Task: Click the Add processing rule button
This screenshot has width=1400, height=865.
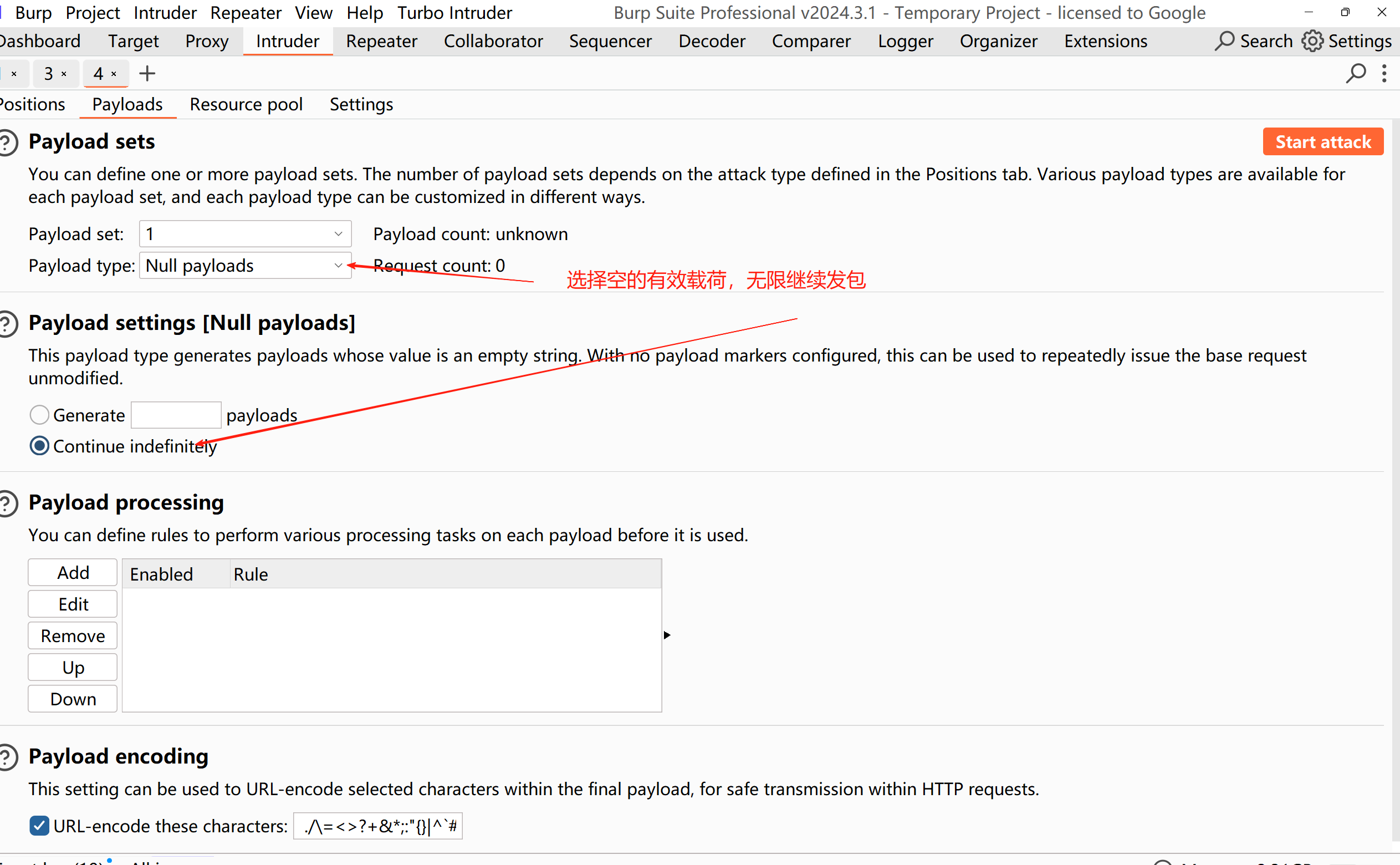Action: pos(73,573)
